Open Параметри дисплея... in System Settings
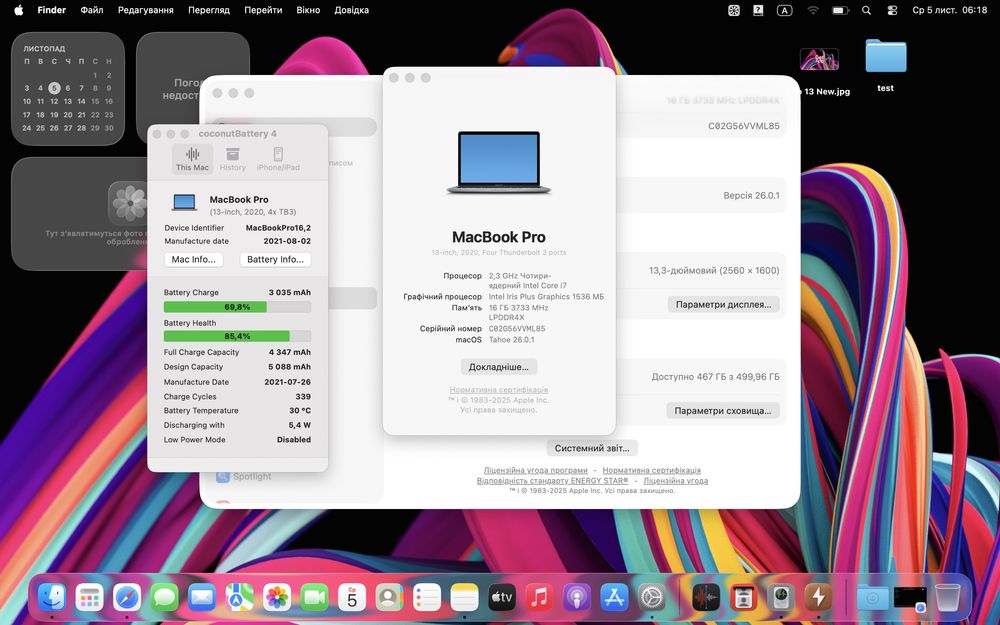This screenshot has width=1000, height=625. (x=723, y=304)
